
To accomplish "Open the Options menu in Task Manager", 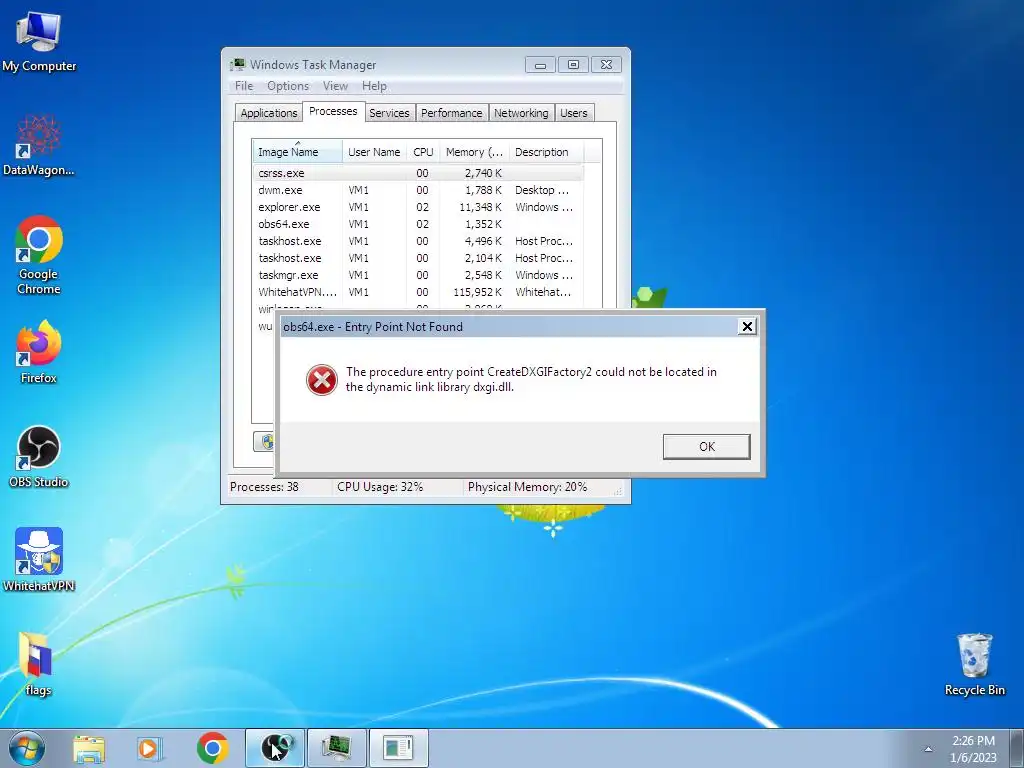I will coord(288,86).
